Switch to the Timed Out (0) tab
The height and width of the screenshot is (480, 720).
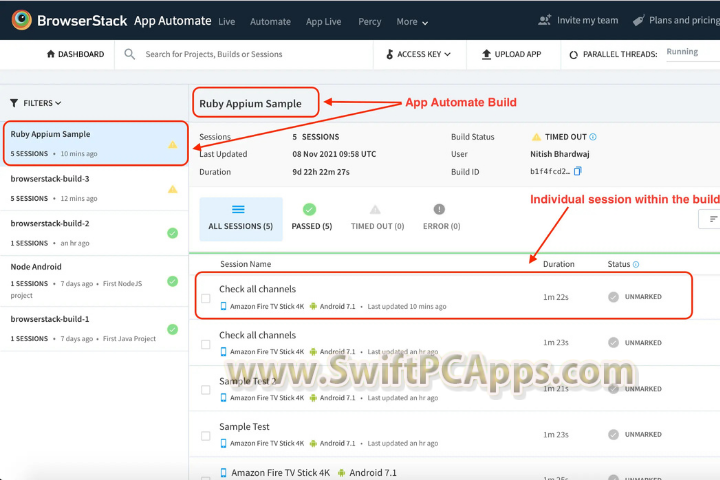tap(377, 219)
